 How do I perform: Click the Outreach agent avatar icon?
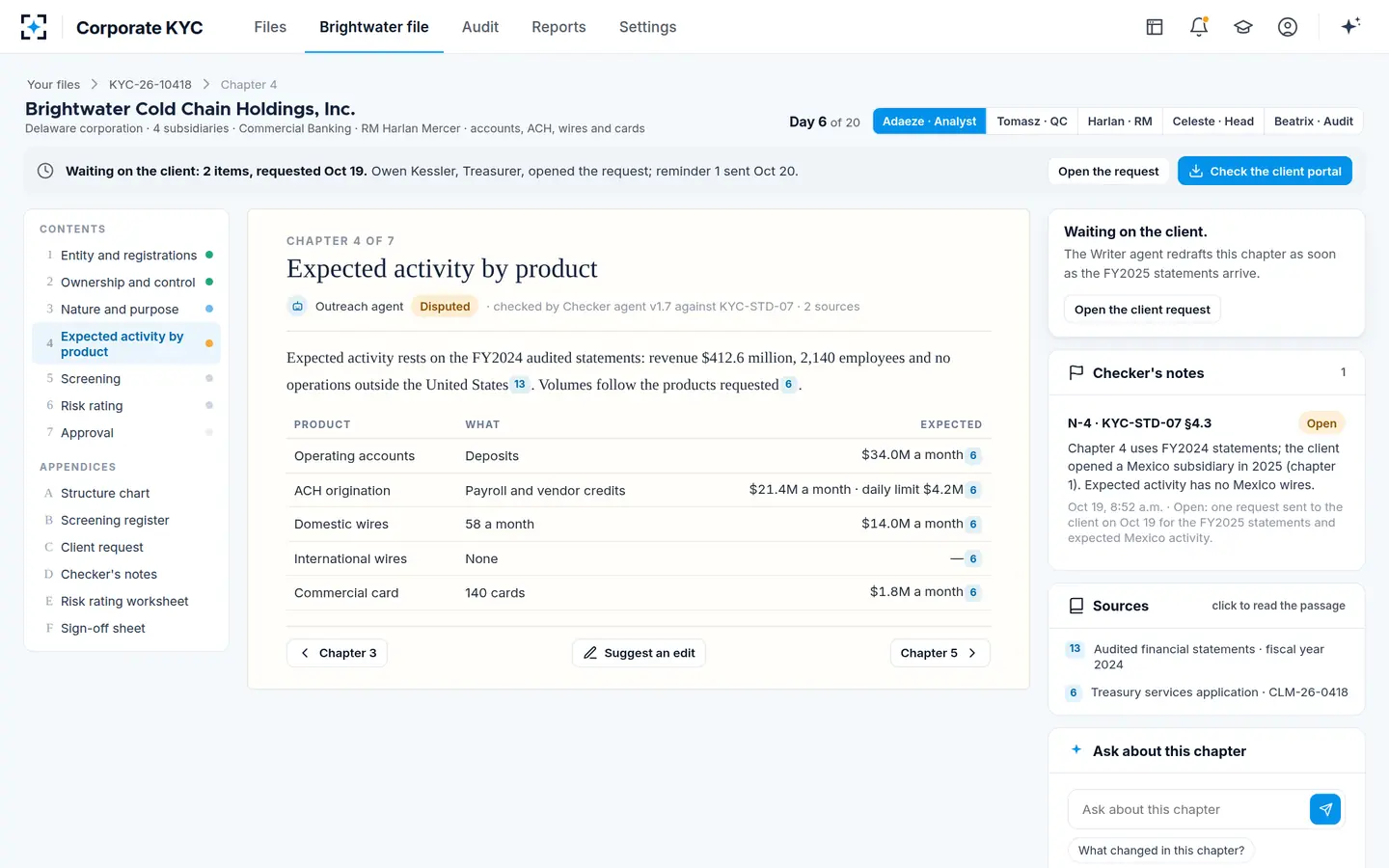tap(297, 307)
